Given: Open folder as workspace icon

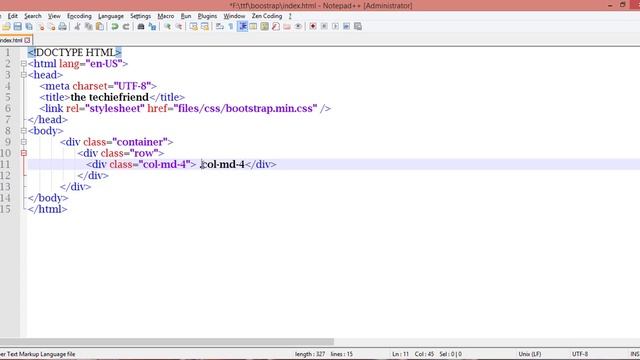Looking at the screenshot, I should (x=287, y=27).
